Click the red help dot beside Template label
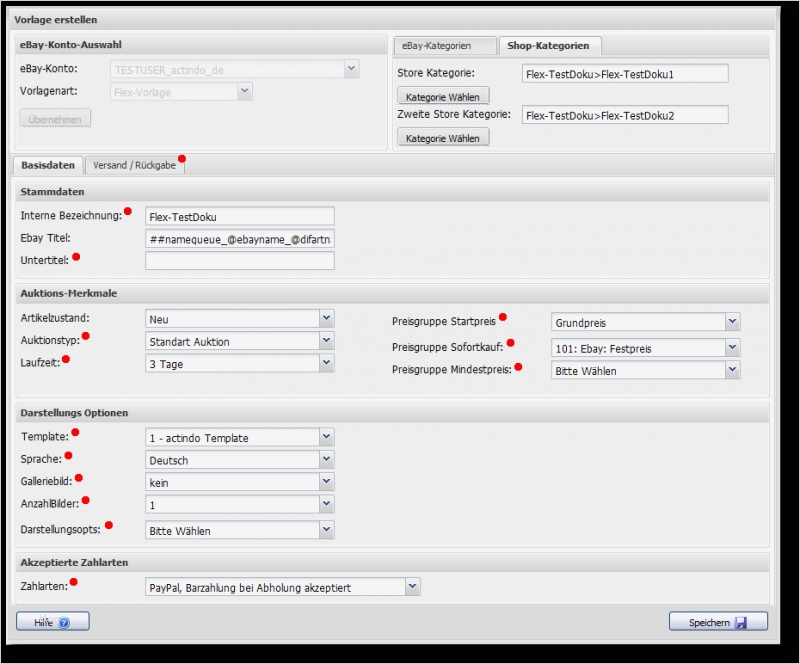 coord(76,432)
